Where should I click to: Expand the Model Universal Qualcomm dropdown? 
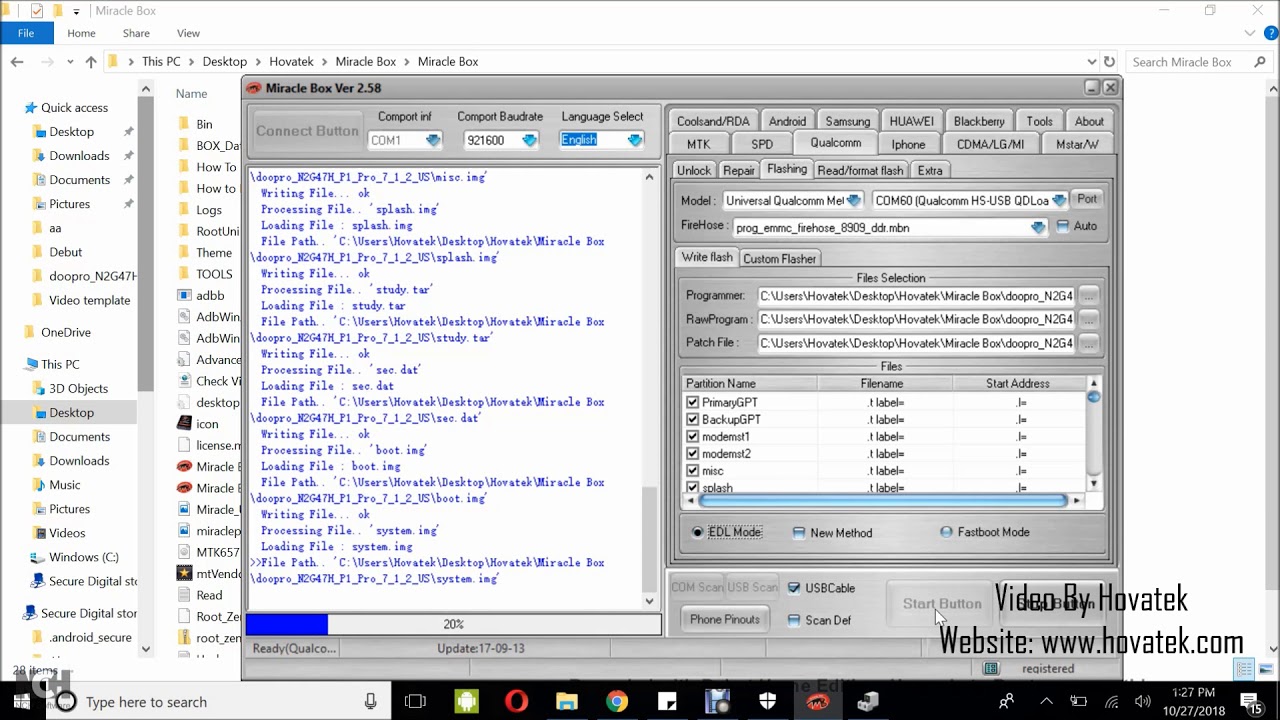pyautogui.click(x=853, y=200)
